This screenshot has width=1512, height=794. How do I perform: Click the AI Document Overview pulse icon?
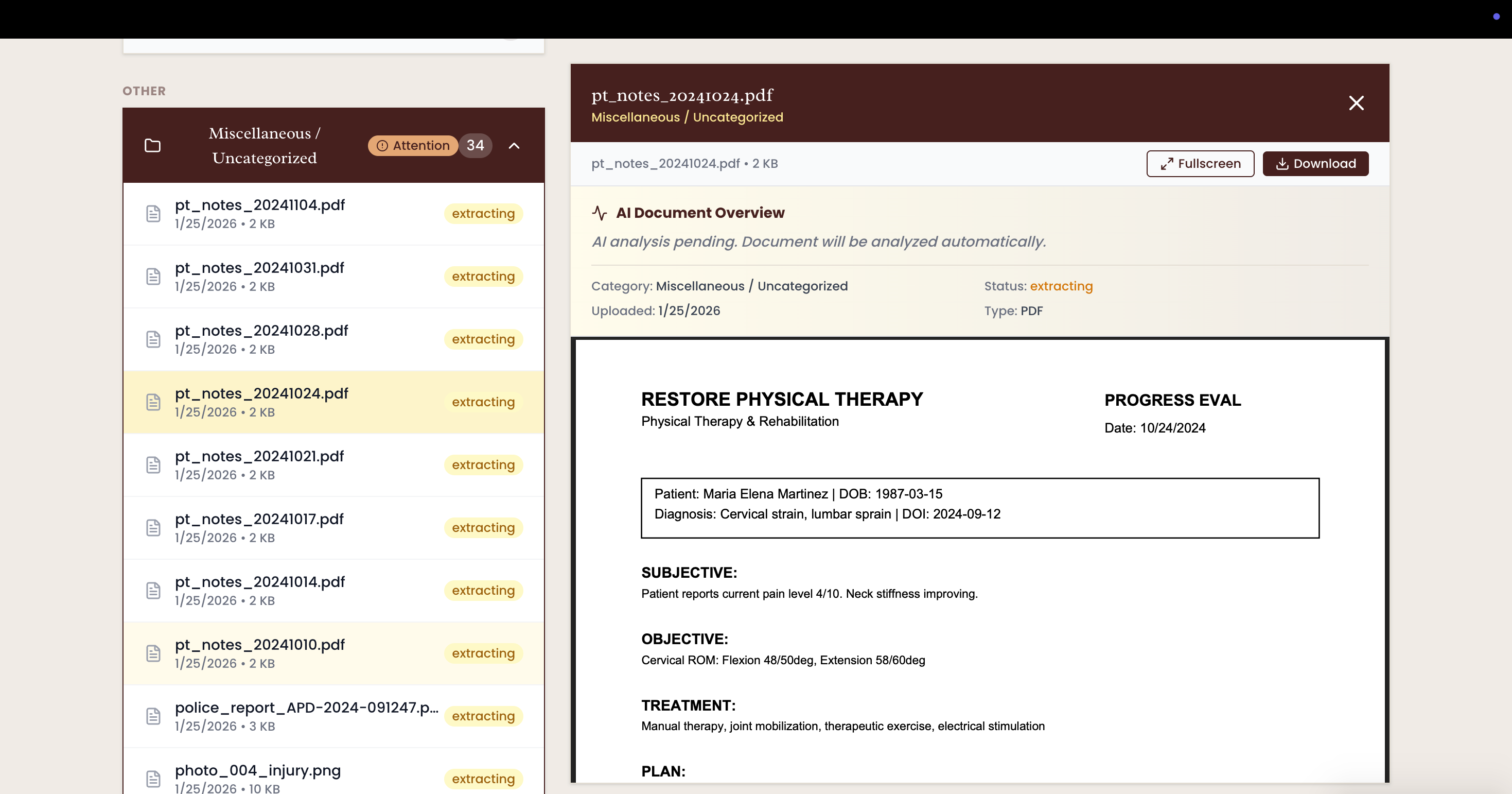(599, 213)
